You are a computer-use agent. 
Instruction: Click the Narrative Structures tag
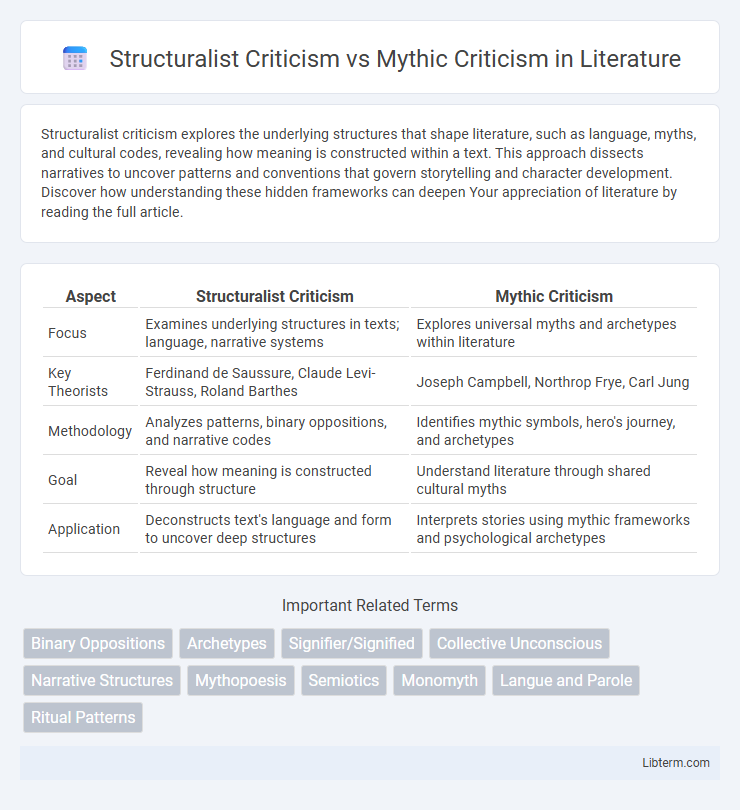coord(102,680)
